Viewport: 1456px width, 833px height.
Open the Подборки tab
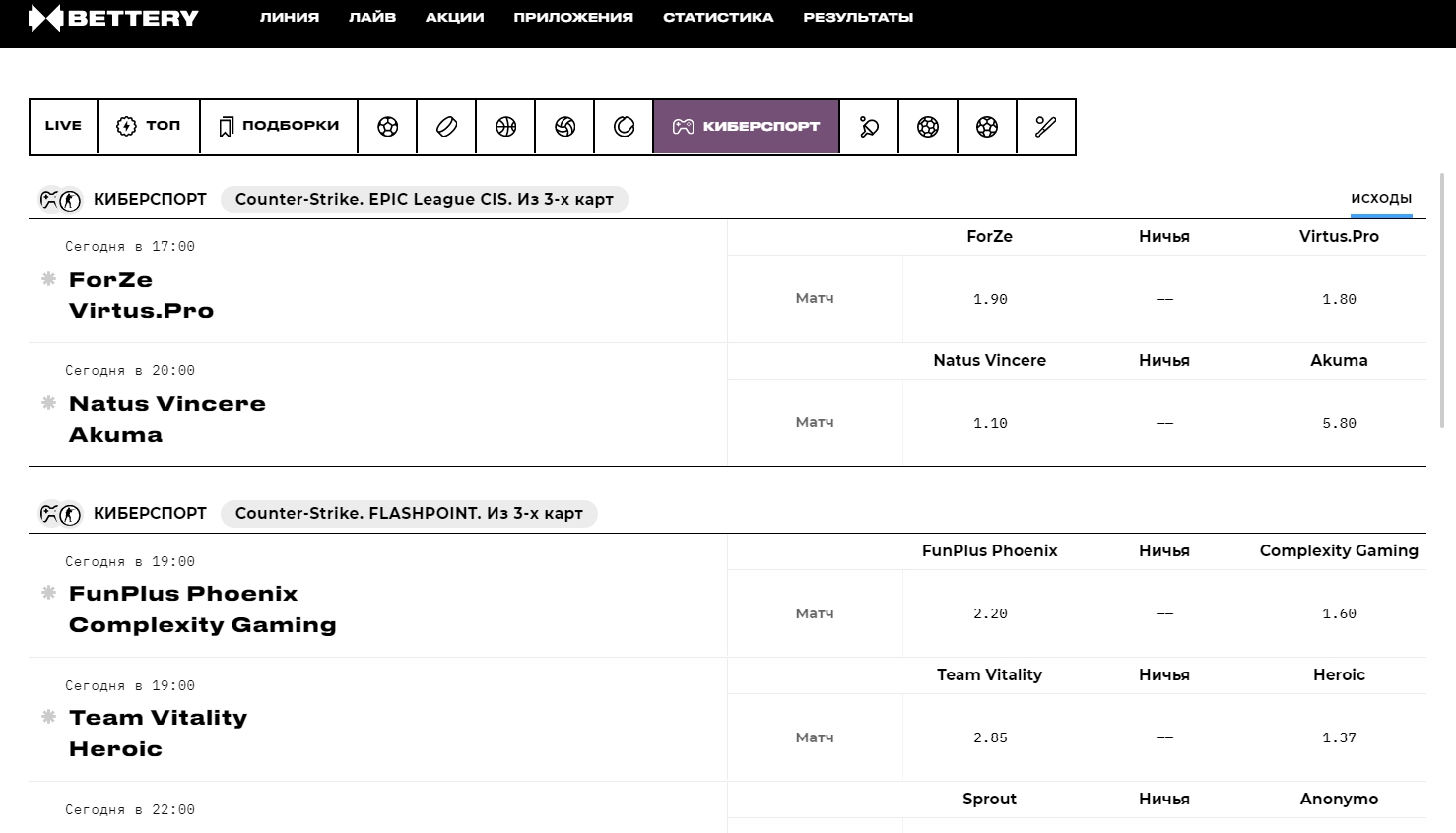[279, 126]
